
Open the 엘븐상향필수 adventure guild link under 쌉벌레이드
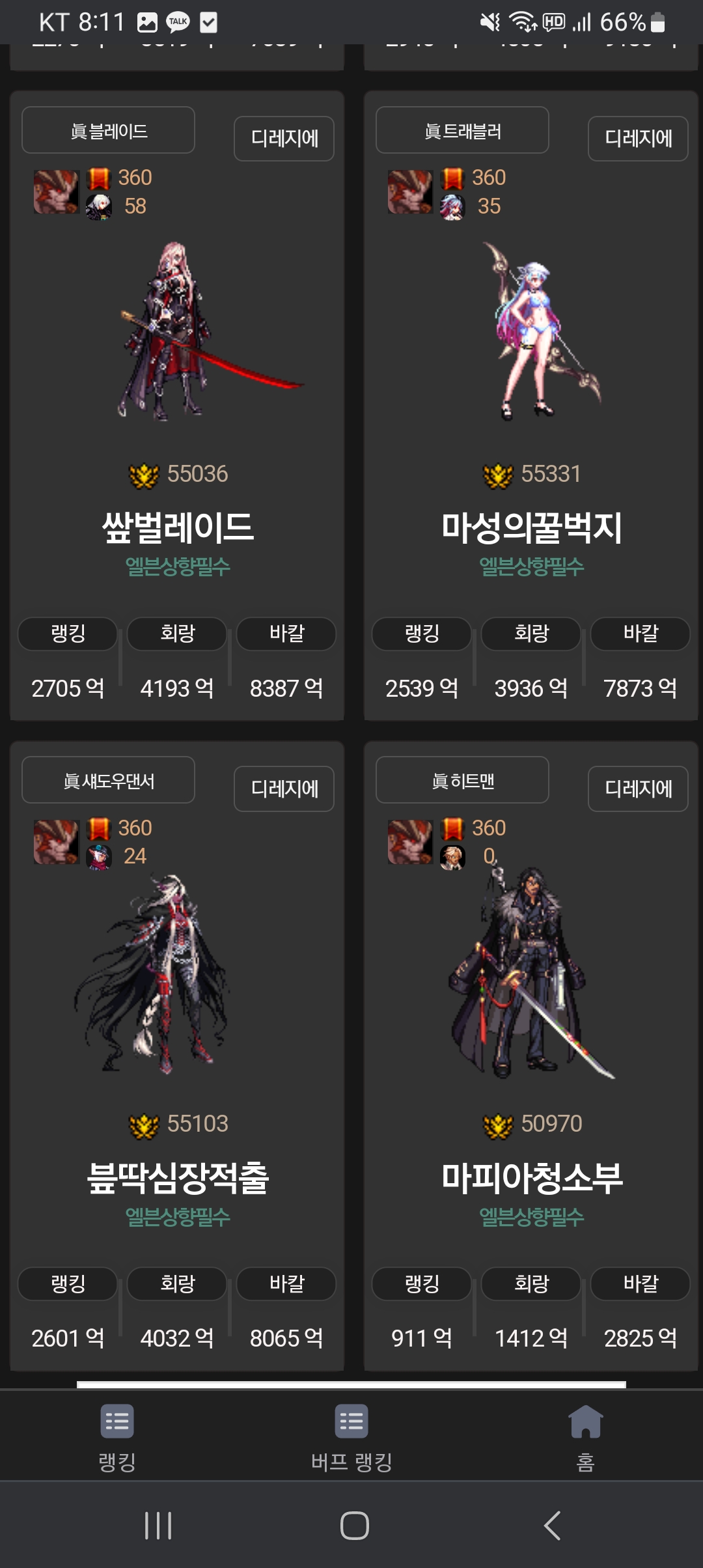pyautogui.click(x=178, y=567)
